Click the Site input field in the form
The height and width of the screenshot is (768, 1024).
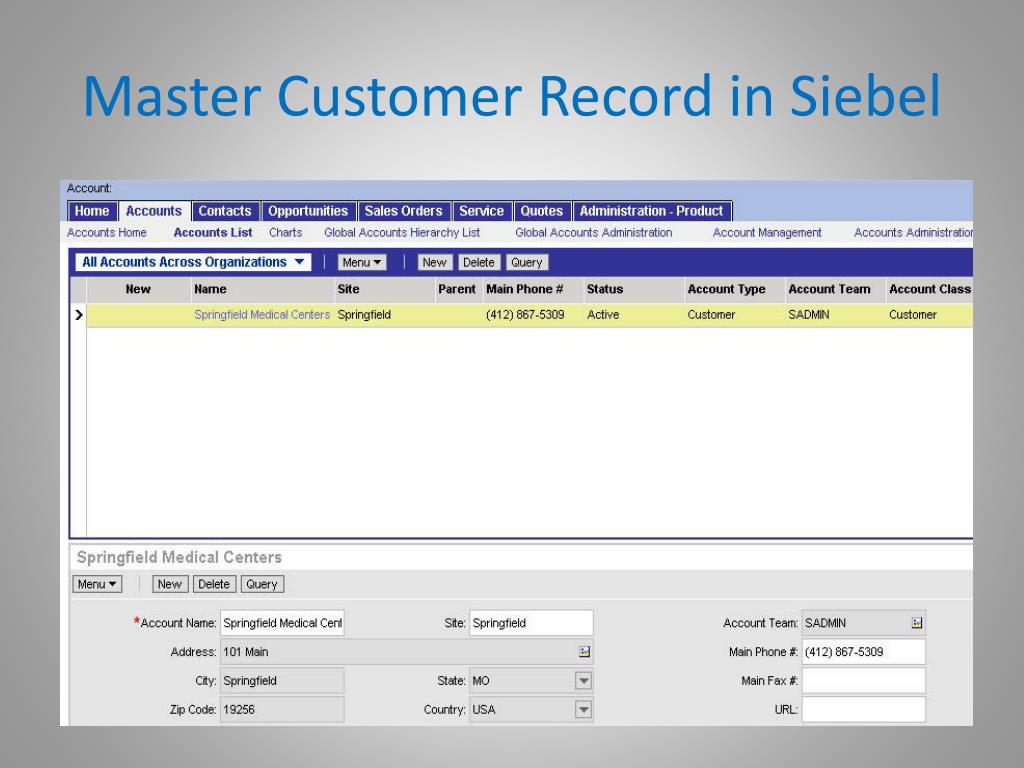[531, 623]
